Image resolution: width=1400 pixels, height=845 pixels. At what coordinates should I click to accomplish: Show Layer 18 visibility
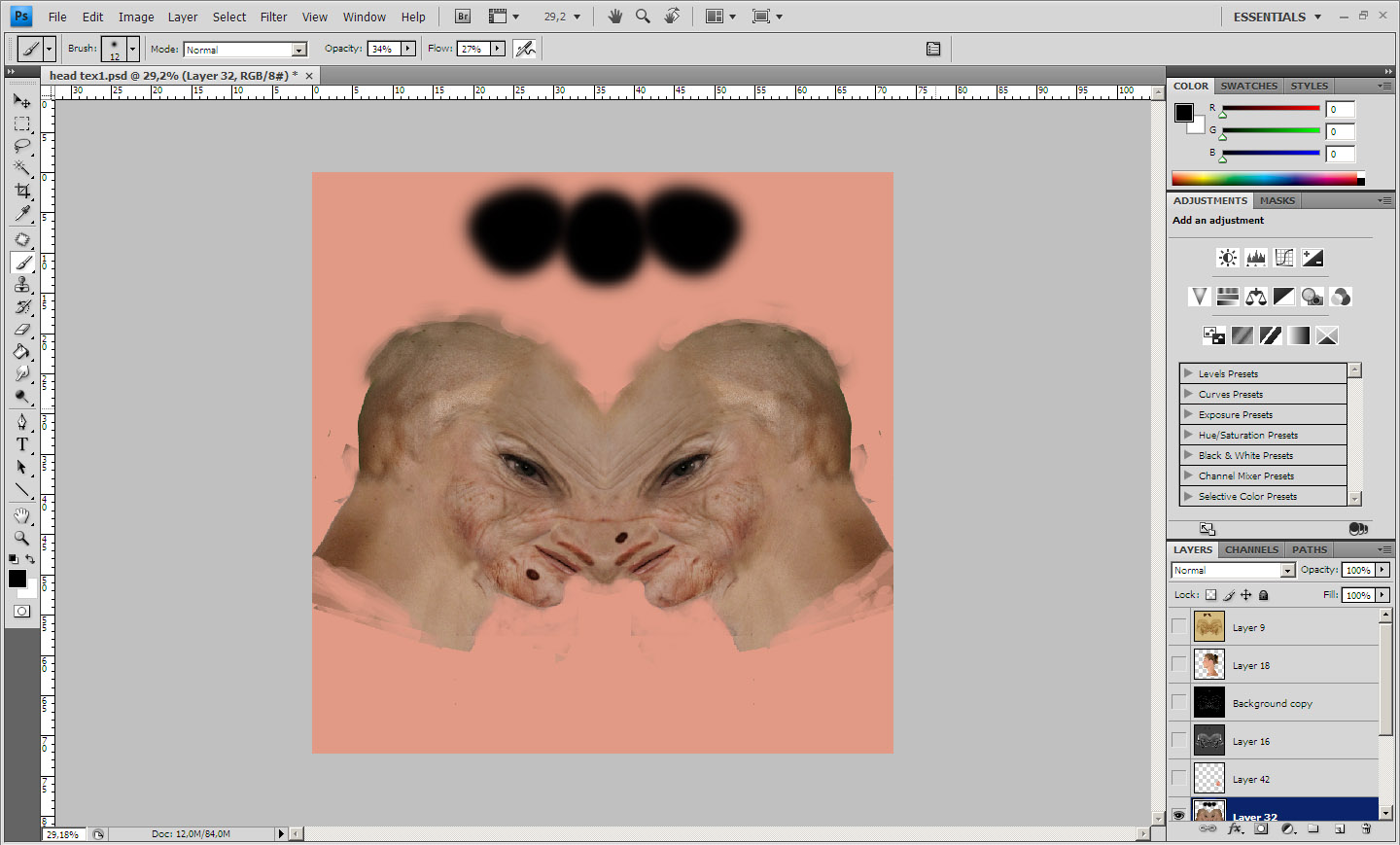(x=1178, y=665)
